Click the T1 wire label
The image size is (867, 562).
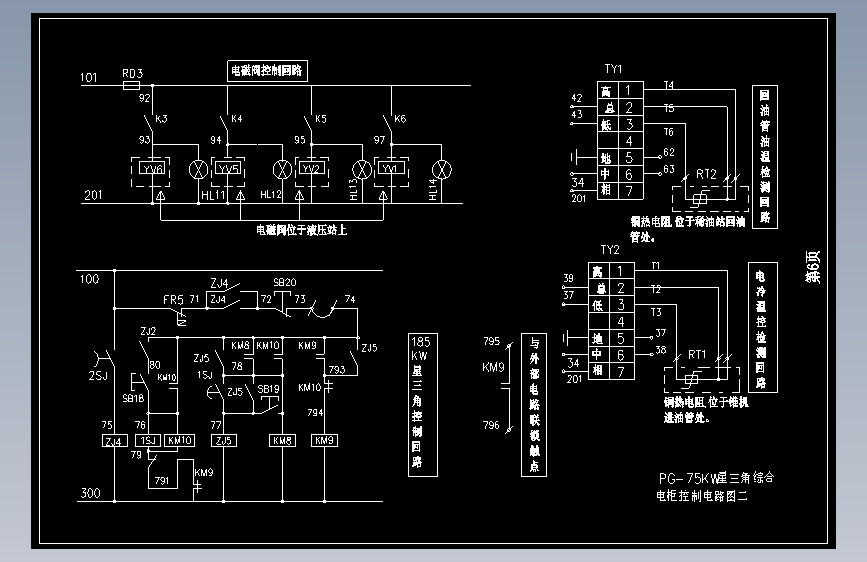(656, 266)
